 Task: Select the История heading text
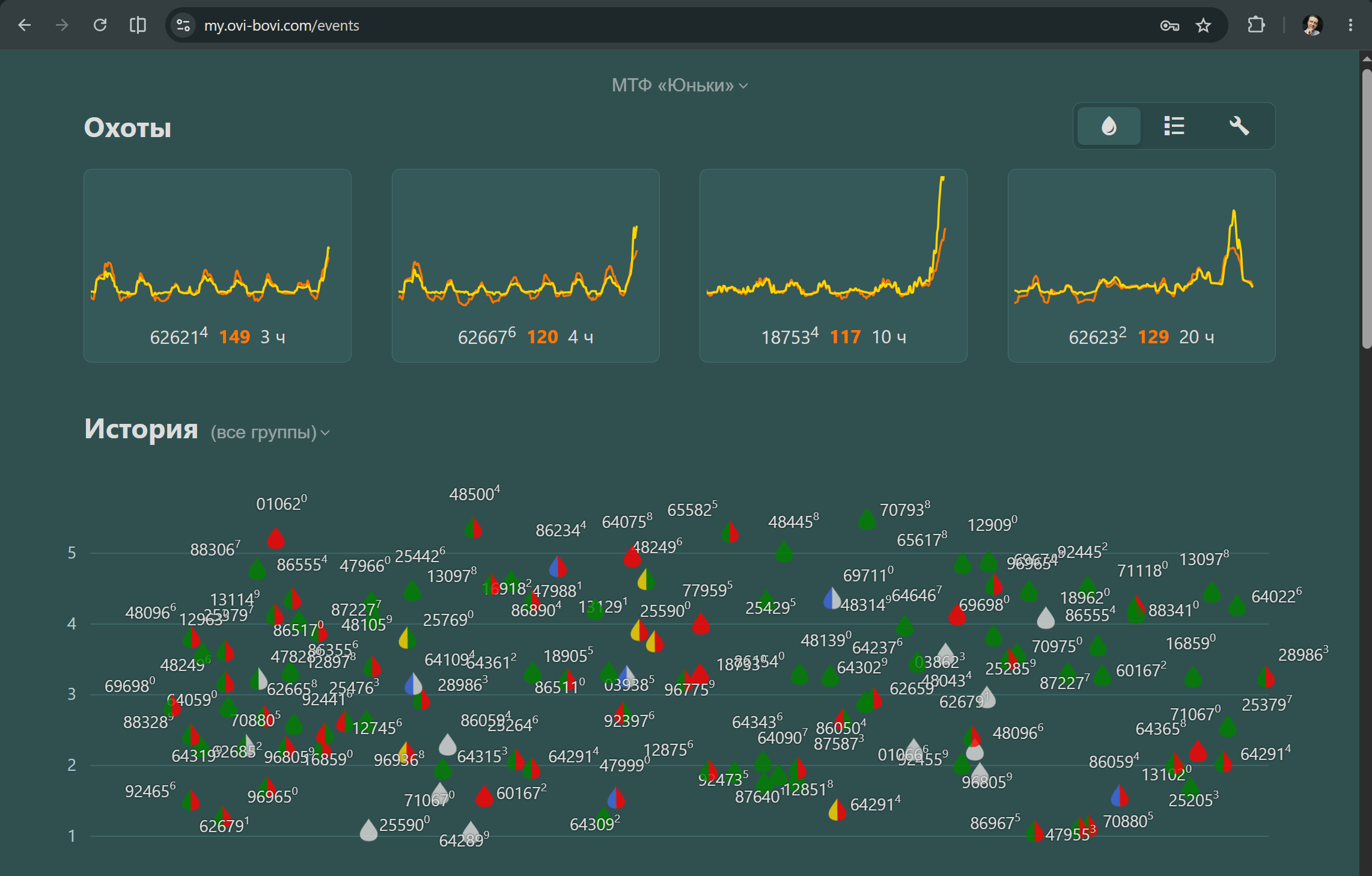pyautogui.click(x=141, y=429)
